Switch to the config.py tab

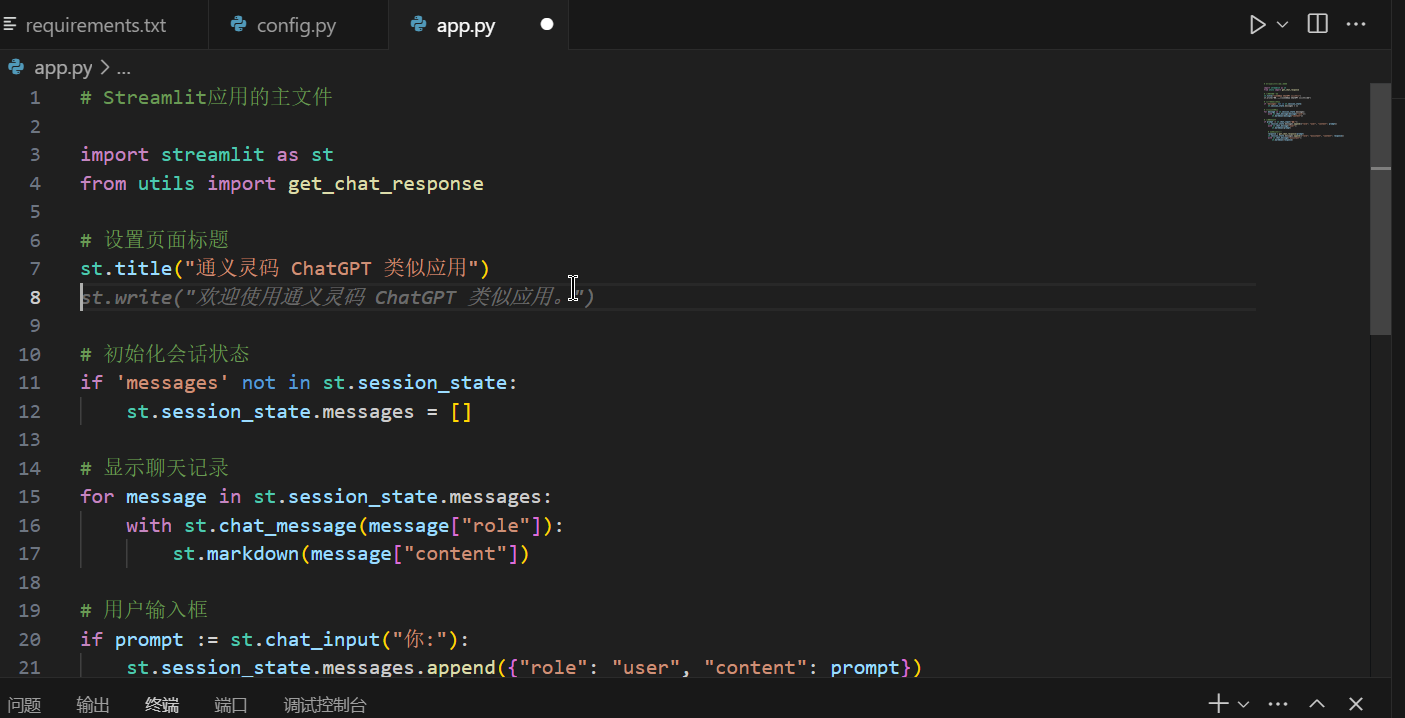pos(296,26)
